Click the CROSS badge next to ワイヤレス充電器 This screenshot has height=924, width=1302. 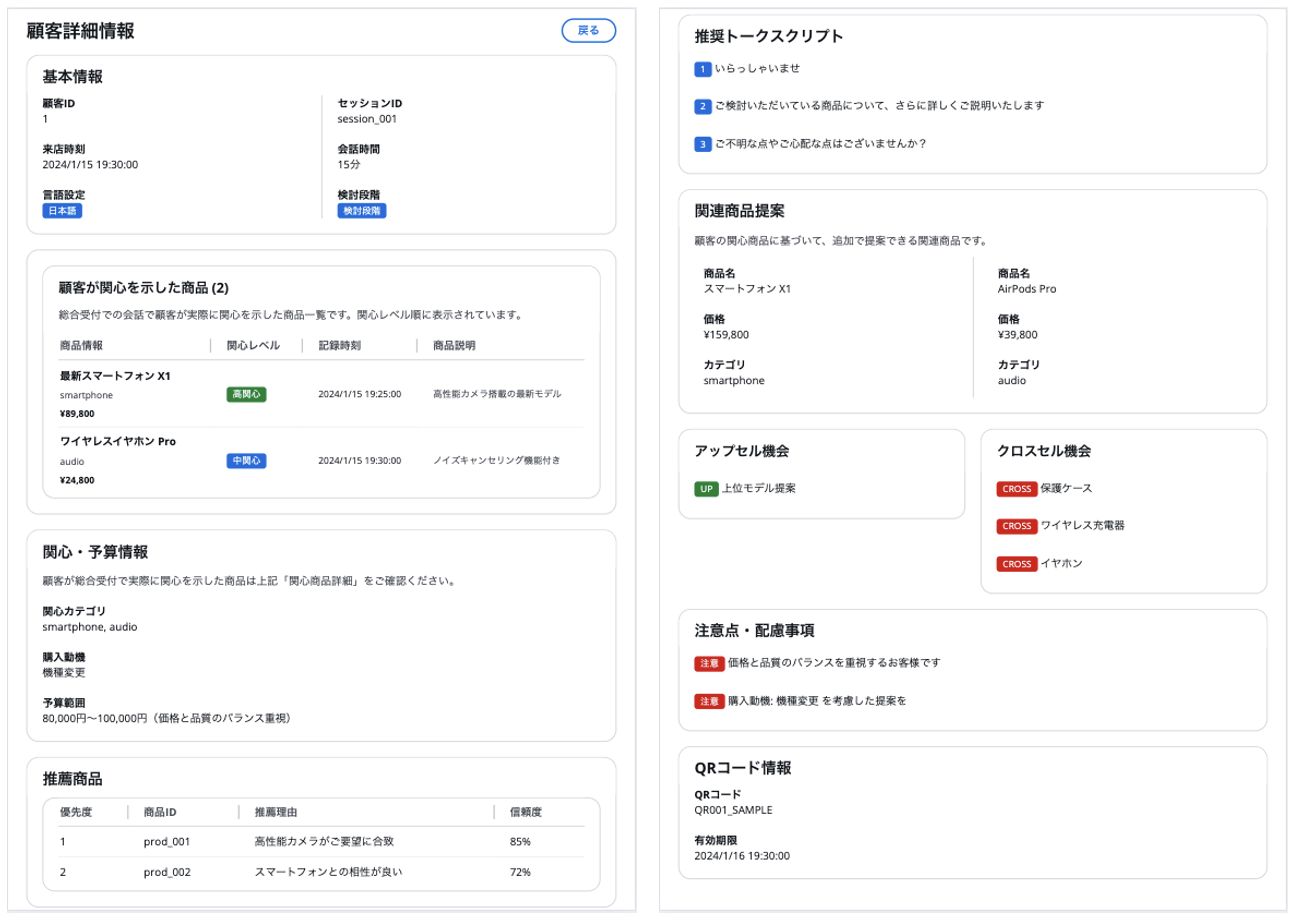pyautogui.click(x=1016, y=526)
